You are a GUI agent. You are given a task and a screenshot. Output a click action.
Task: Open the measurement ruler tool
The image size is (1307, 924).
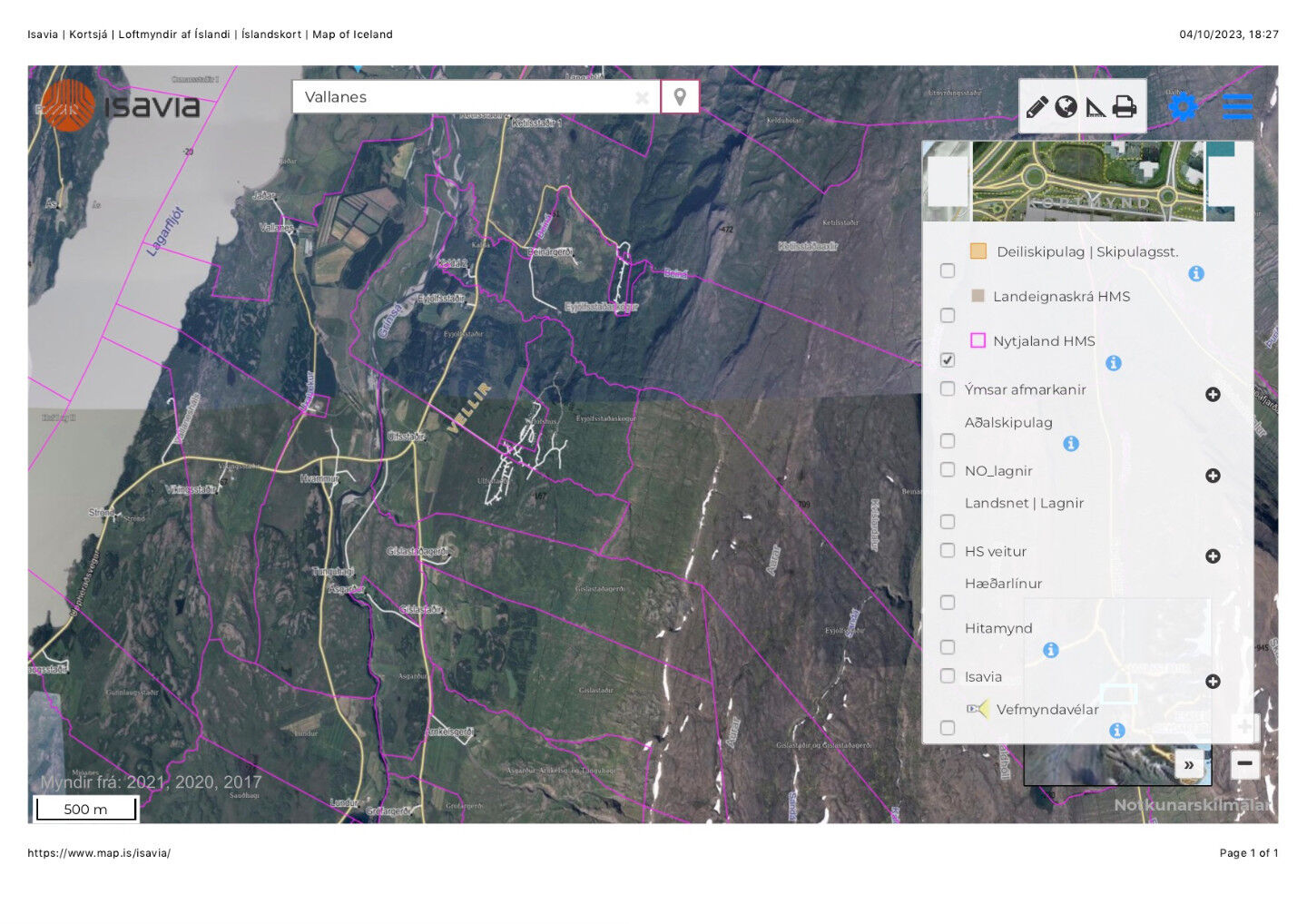click(1096, 108)
